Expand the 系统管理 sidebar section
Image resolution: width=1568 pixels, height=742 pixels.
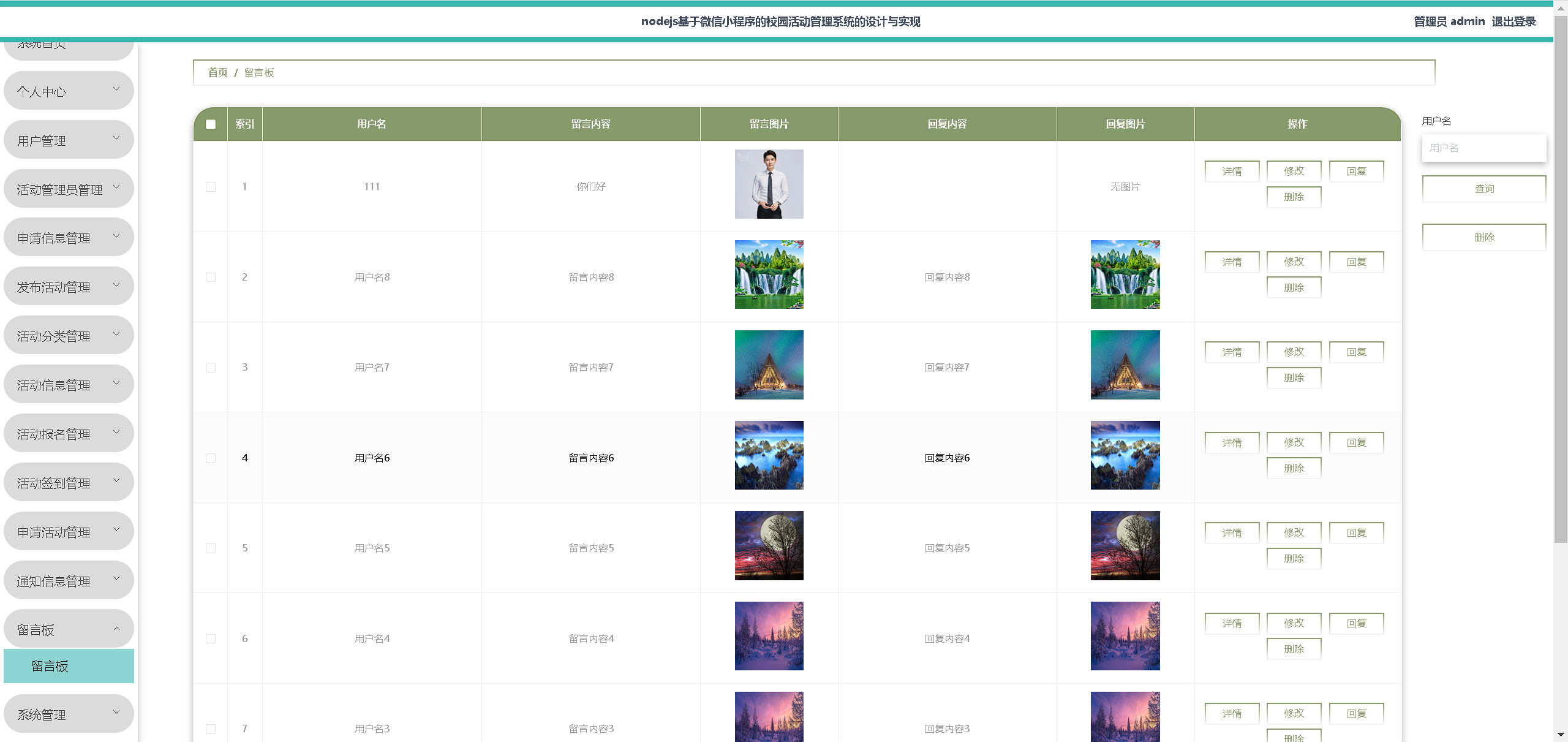point(69,714)
